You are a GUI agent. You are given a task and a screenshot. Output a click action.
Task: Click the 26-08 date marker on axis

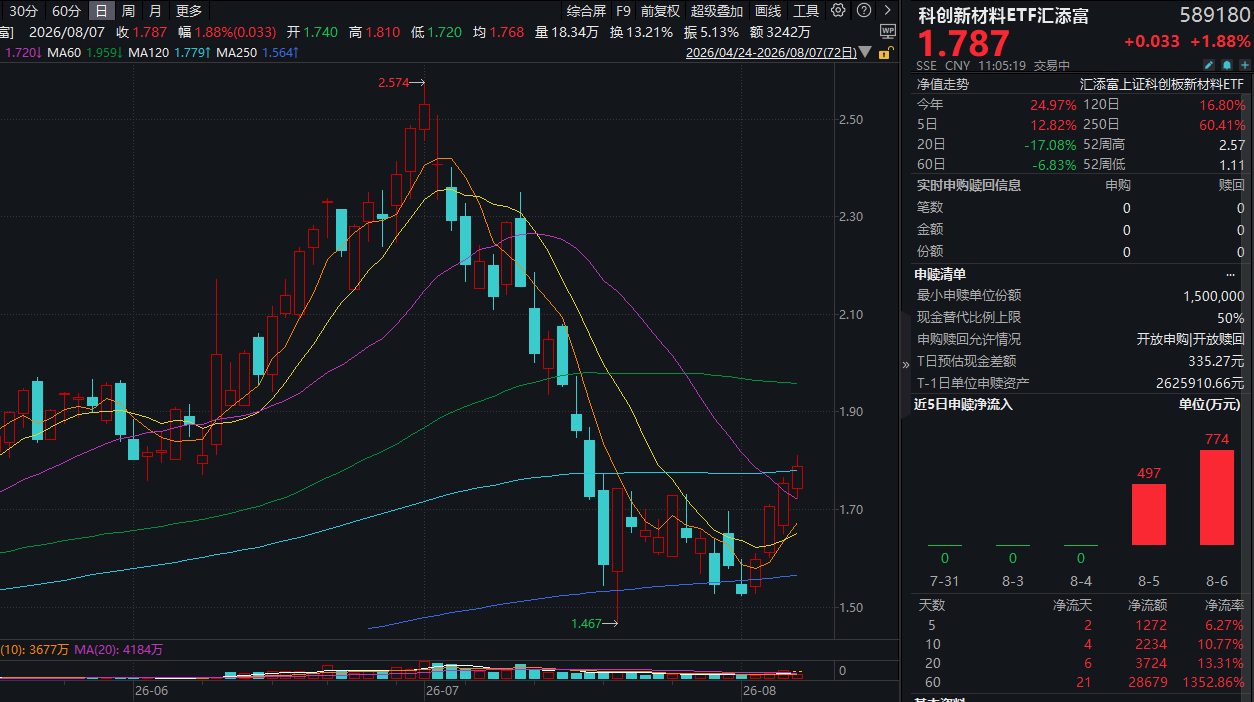(x=759, y=690)
